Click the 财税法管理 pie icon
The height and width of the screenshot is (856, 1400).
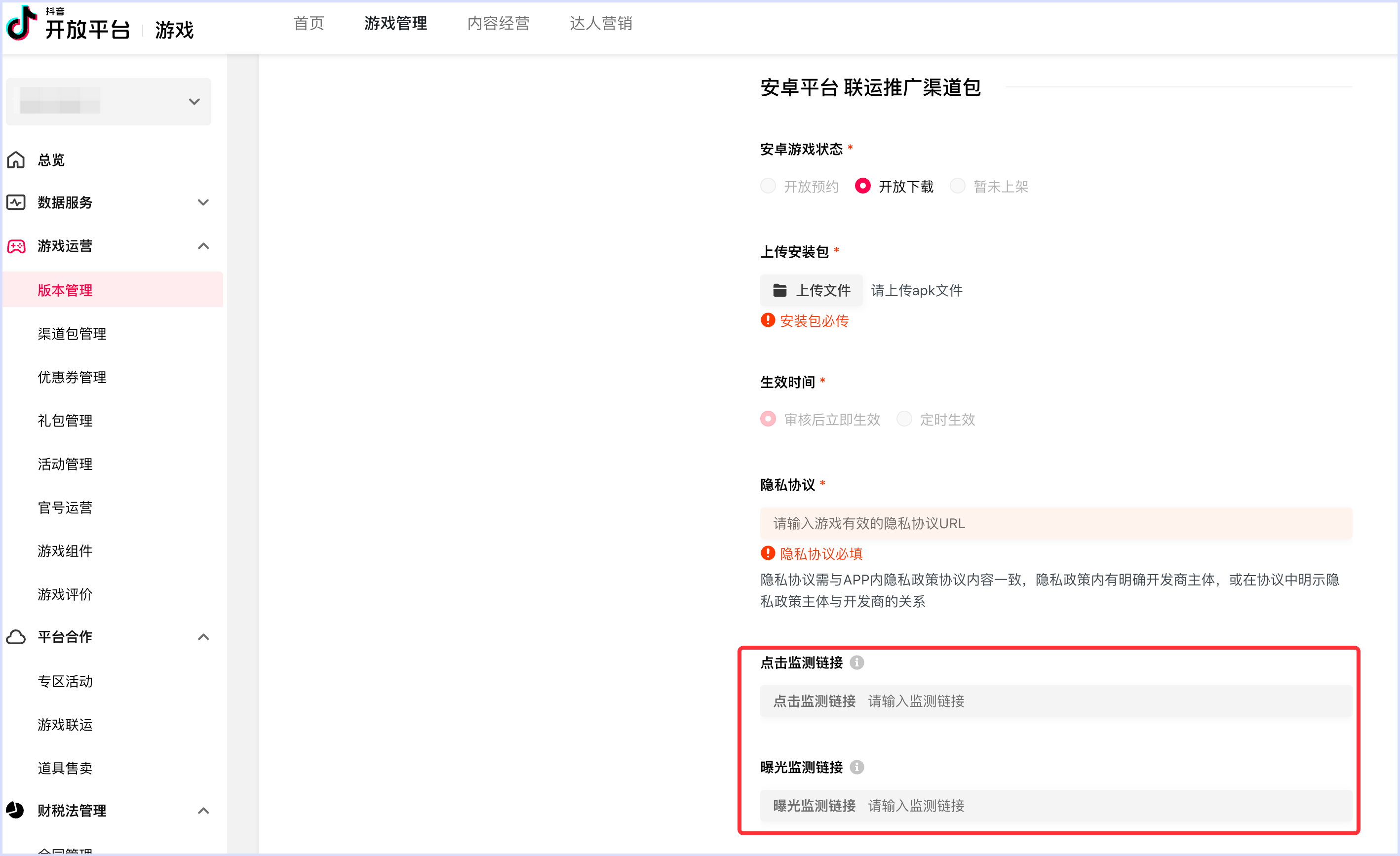pyautogui.click(x=15, y=811)
